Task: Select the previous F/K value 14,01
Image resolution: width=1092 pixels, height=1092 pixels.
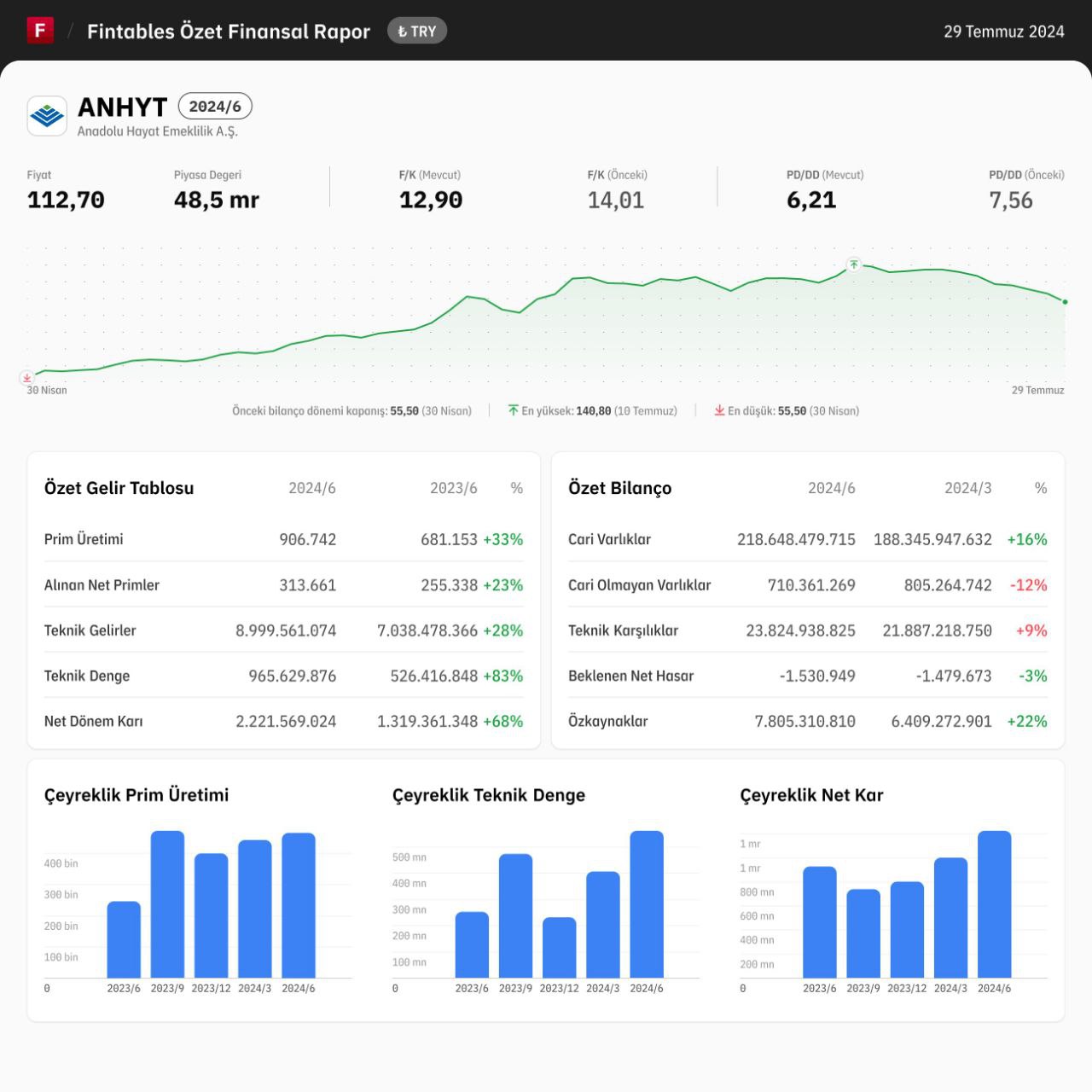Action: pyautogui.click(x=616, y=200)
